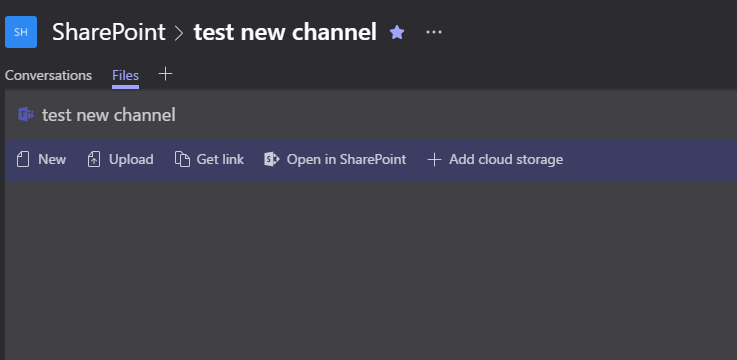
Task: Add cloud storage to the channel
Action: pos(495,160)
